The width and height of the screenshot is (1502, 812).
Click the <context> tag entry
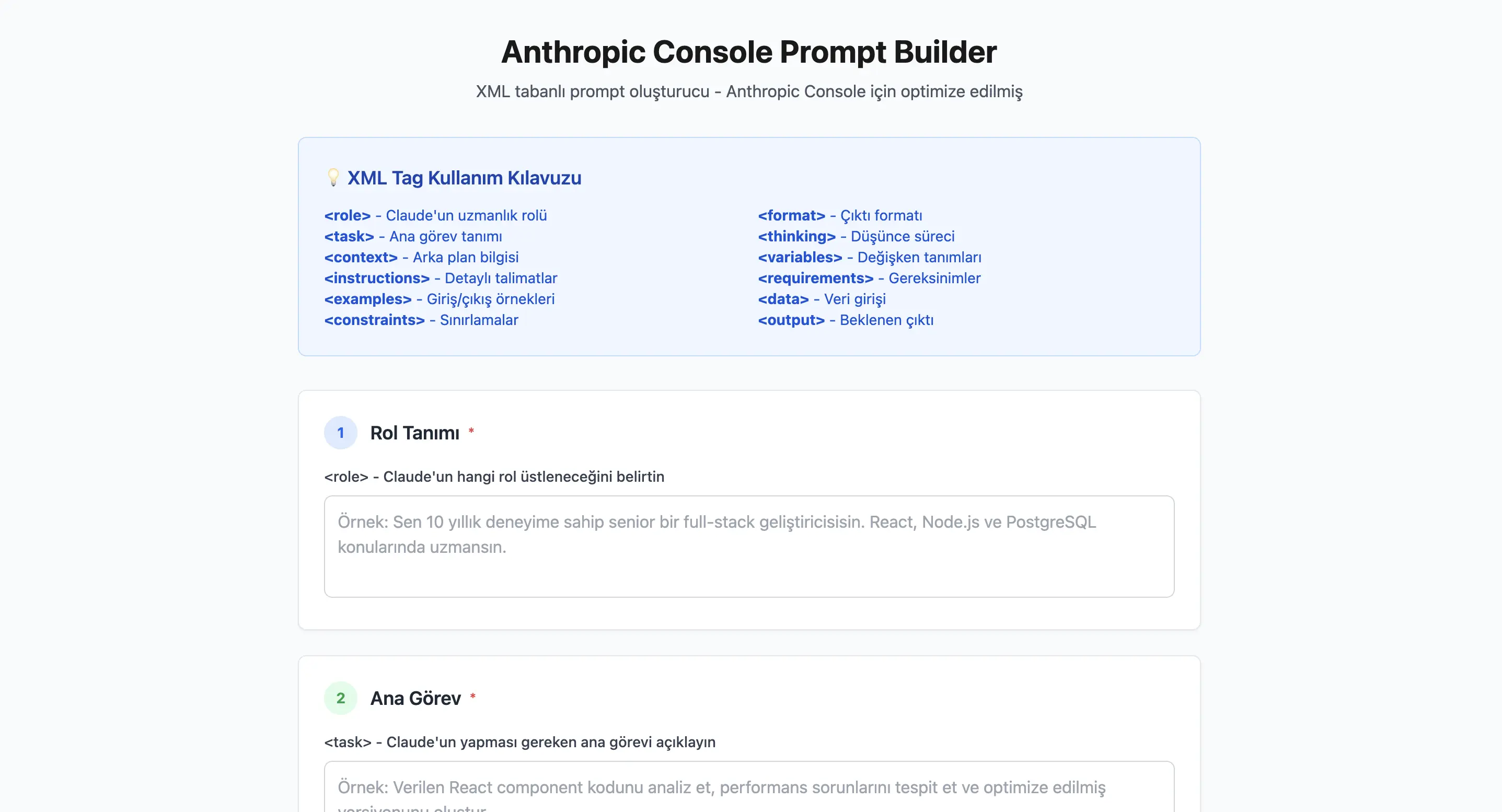tap(361, 257)
